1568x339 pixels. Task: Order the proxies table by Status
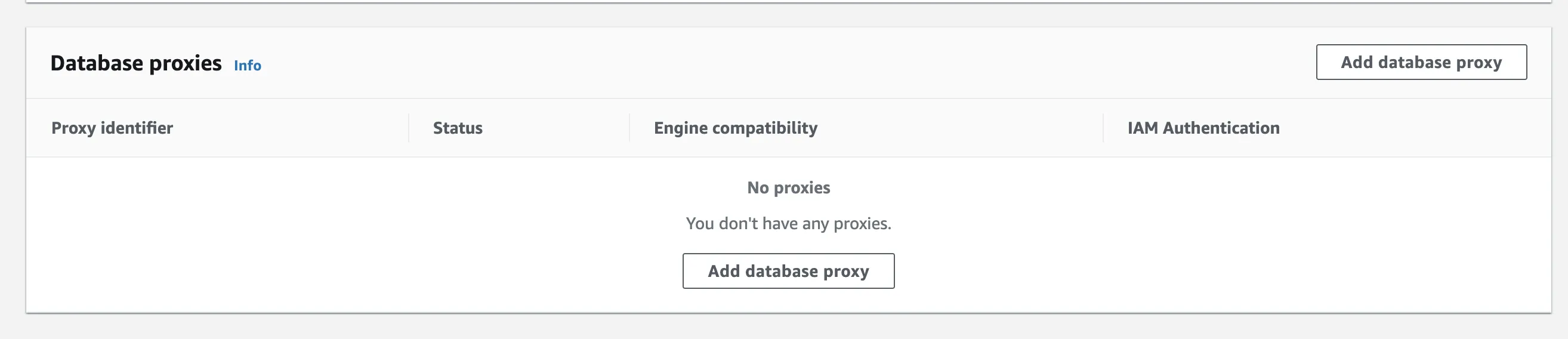point(457,128)
